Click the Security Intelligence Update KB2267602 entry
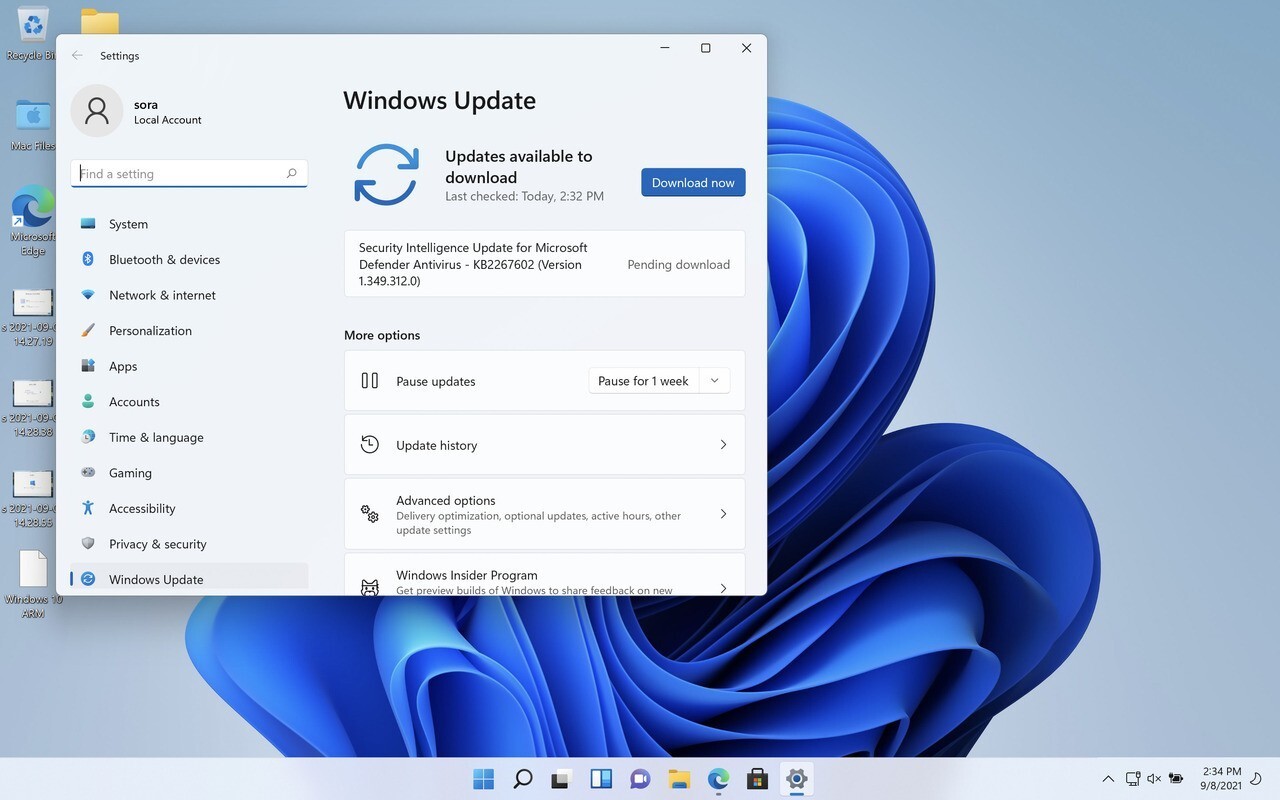The image size is (1280, 800). coord(545,264)
